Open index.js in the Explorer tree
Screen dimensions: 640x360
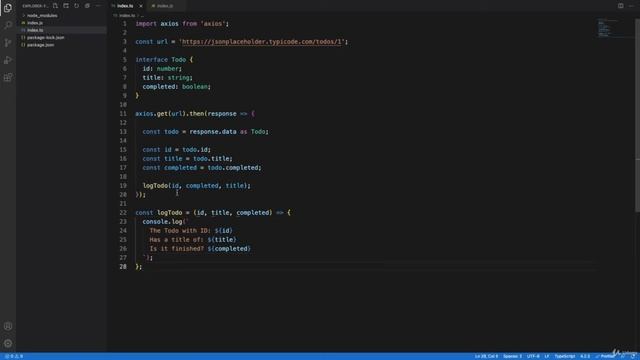(x=61, y=23)
